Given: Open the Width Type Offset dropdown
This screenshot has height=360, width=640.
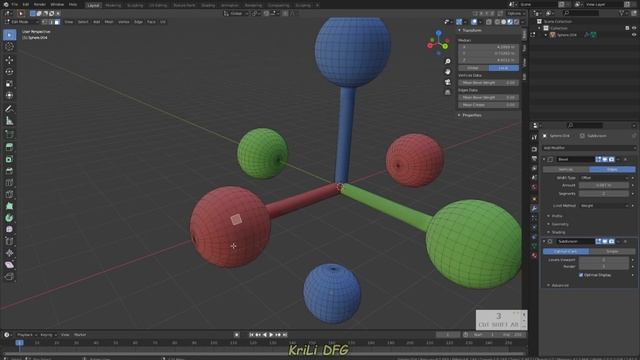Looking at the screenshot, I should click(x=604, y=178).
